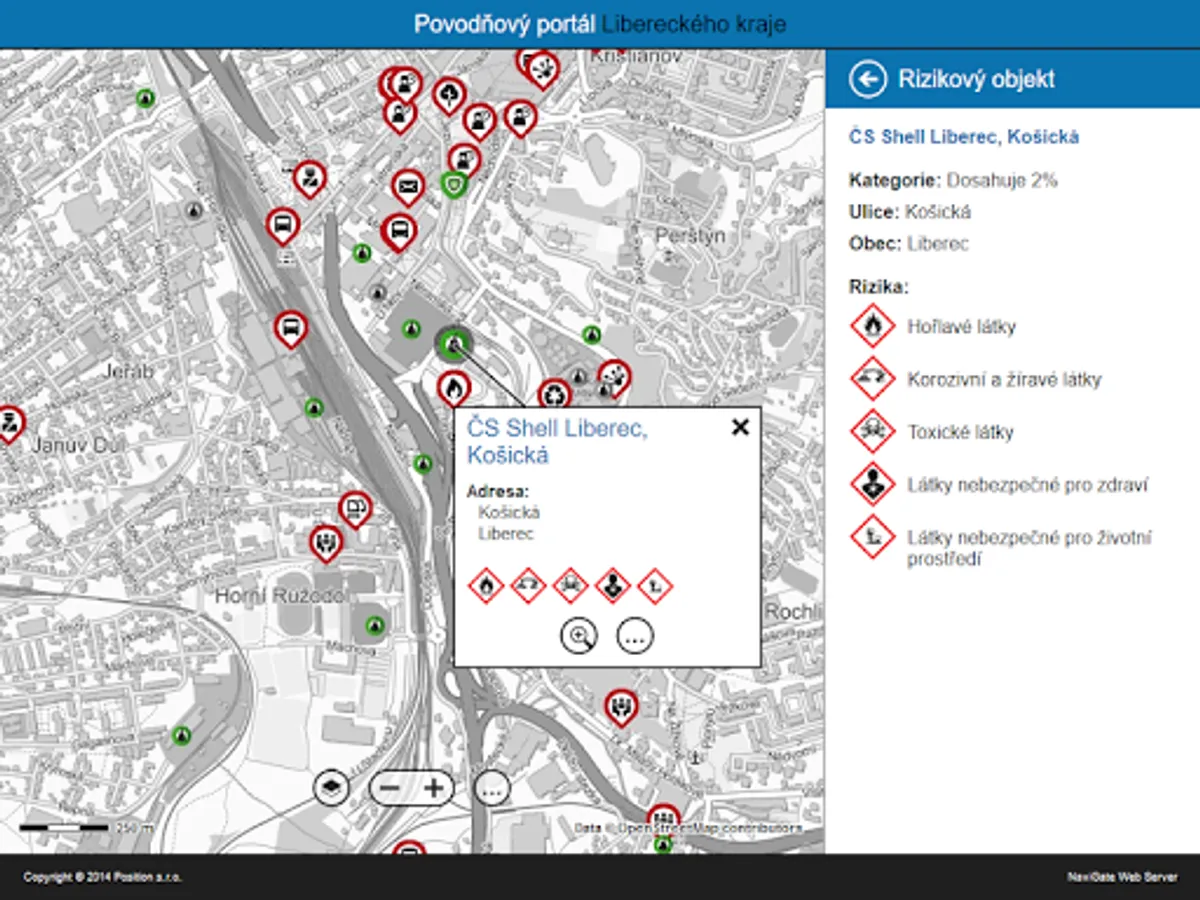Open ČS Shell Liberec heading in side panel
The height and width of the screenshot is (900, 1200).
[x=964, y=137]
